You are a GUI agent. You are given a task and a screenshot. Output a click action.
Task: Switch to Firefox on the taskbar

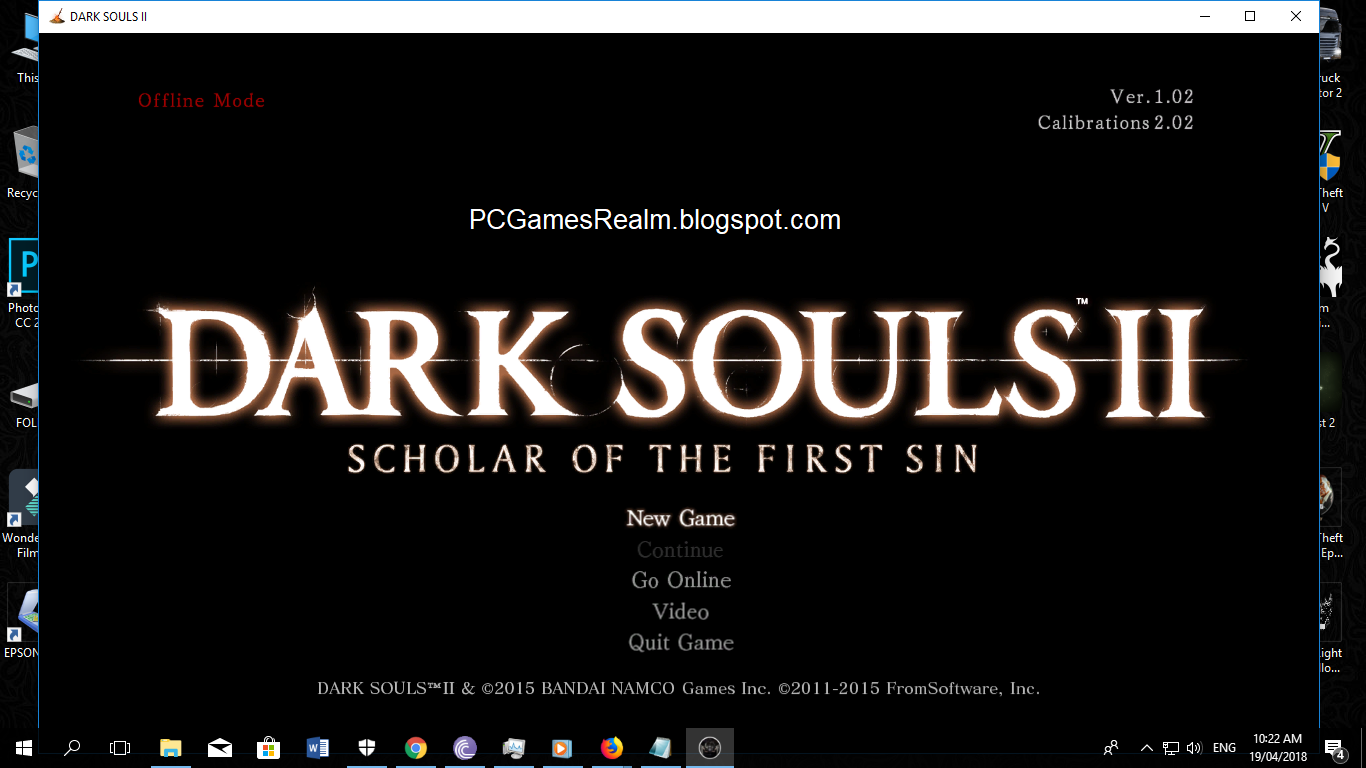611,748
